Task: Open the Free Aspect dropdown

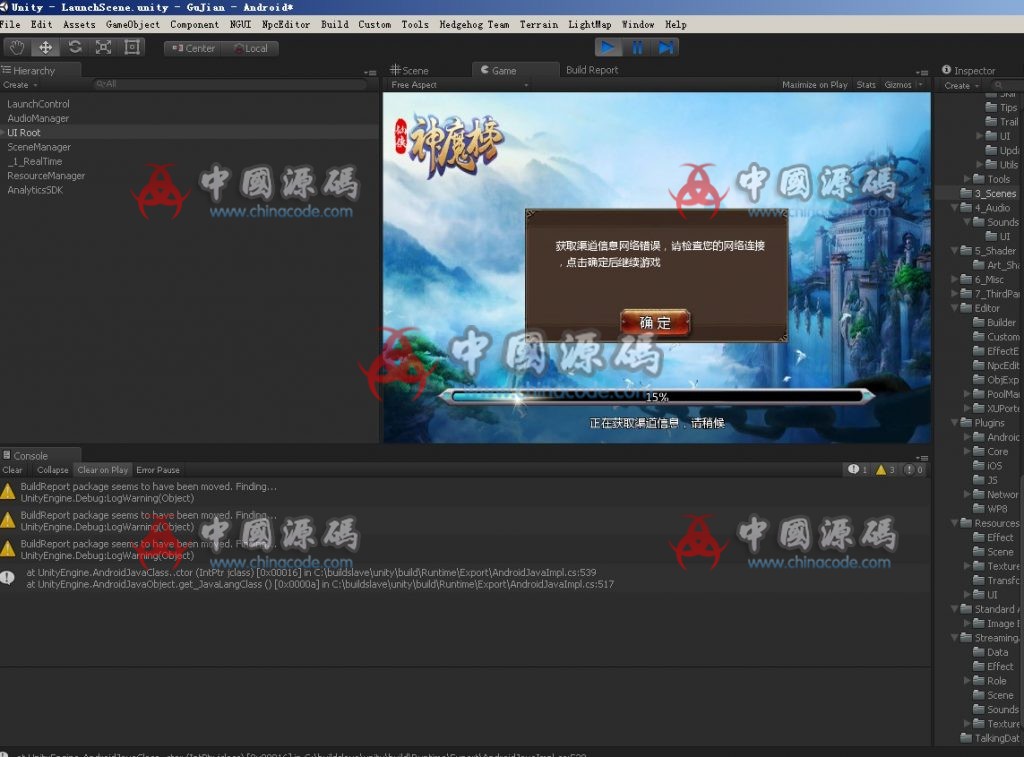Action: pos(459,85)
